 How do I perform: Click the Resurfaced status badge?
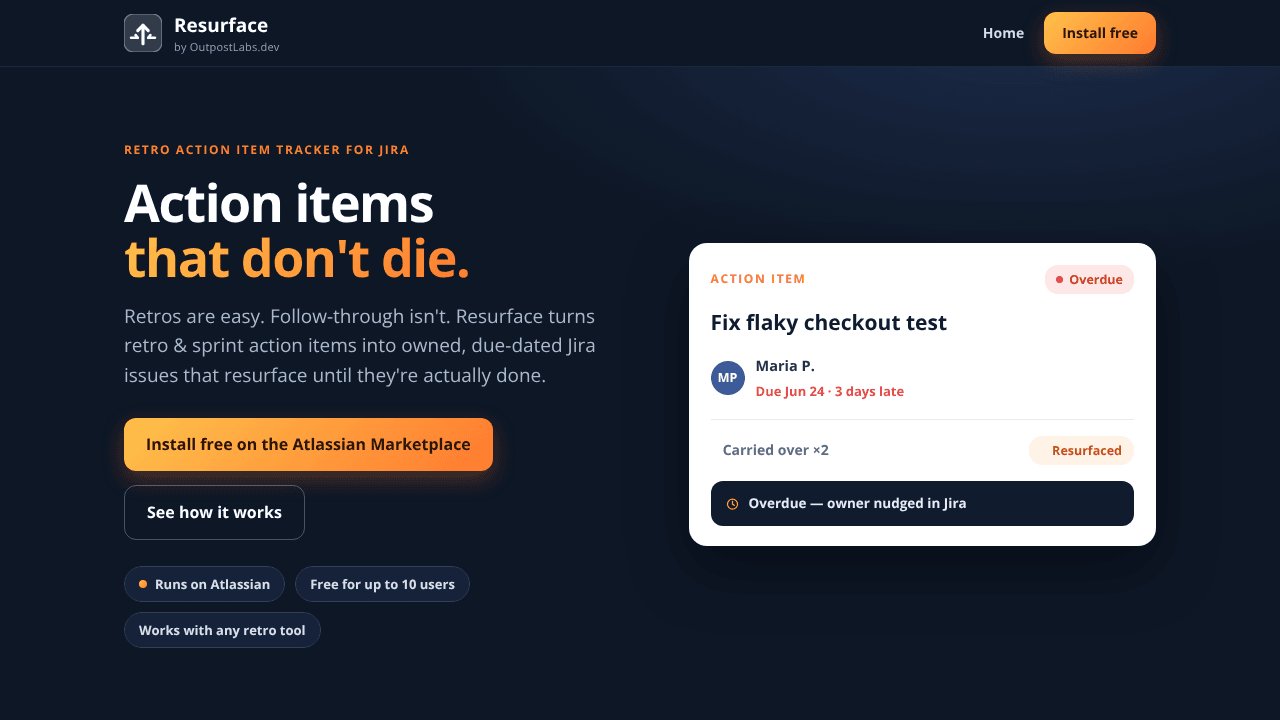point(1081,451)
